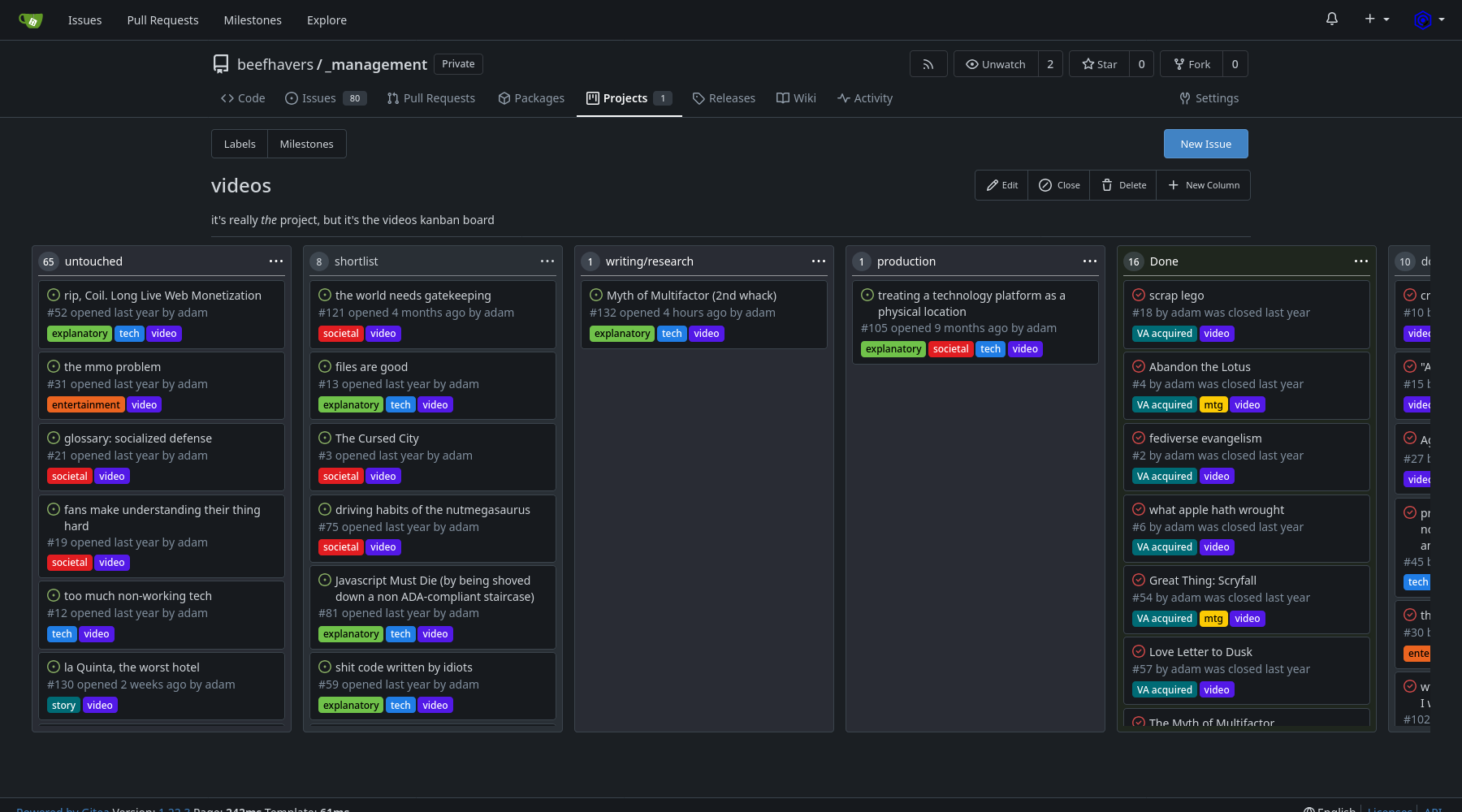Switch to the Issues tab
Viewport: 1462px width, 812px height.
[318, 98]
